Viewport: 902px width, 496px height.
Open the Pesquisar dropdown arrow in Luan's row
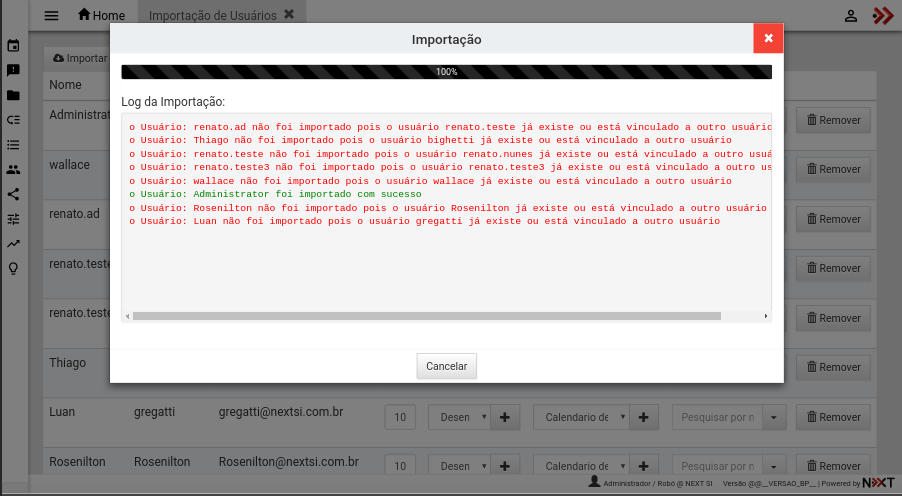775,417
